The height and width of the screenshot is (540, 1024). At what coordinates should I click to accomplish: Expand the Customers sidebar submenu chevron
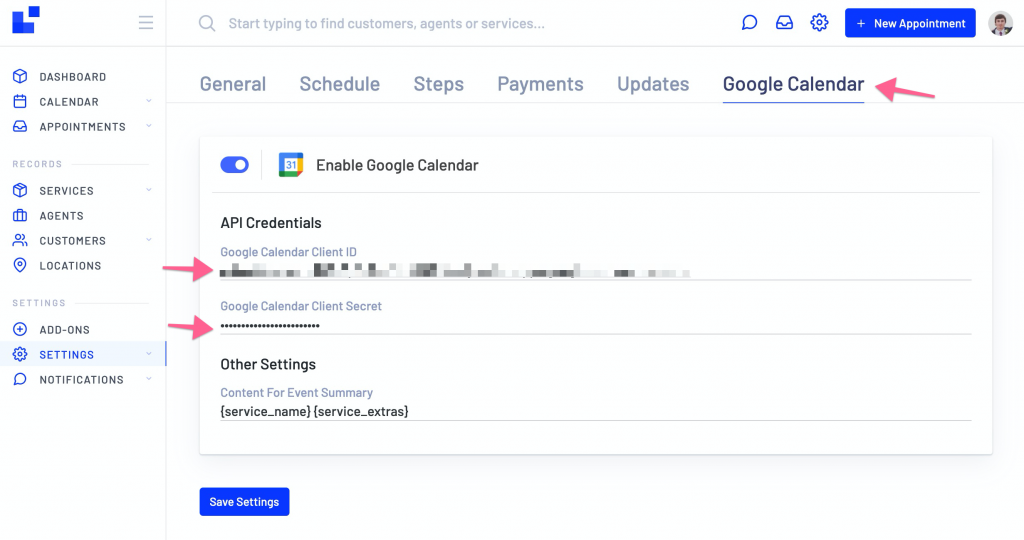coord(149,240)
